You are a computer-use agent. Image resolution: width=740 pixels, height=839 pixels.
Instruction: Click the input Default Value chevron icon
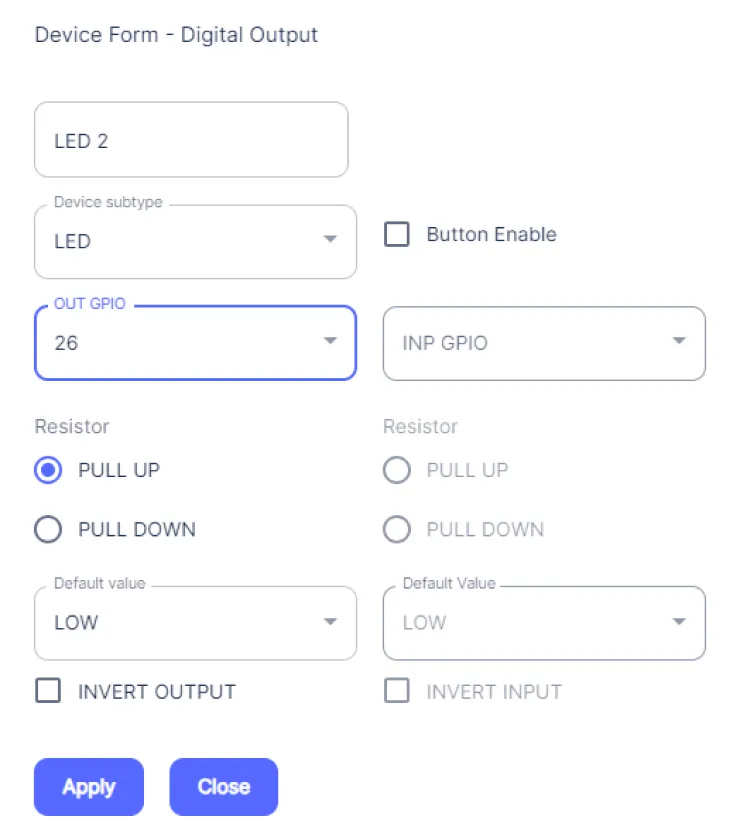(678, 621)
